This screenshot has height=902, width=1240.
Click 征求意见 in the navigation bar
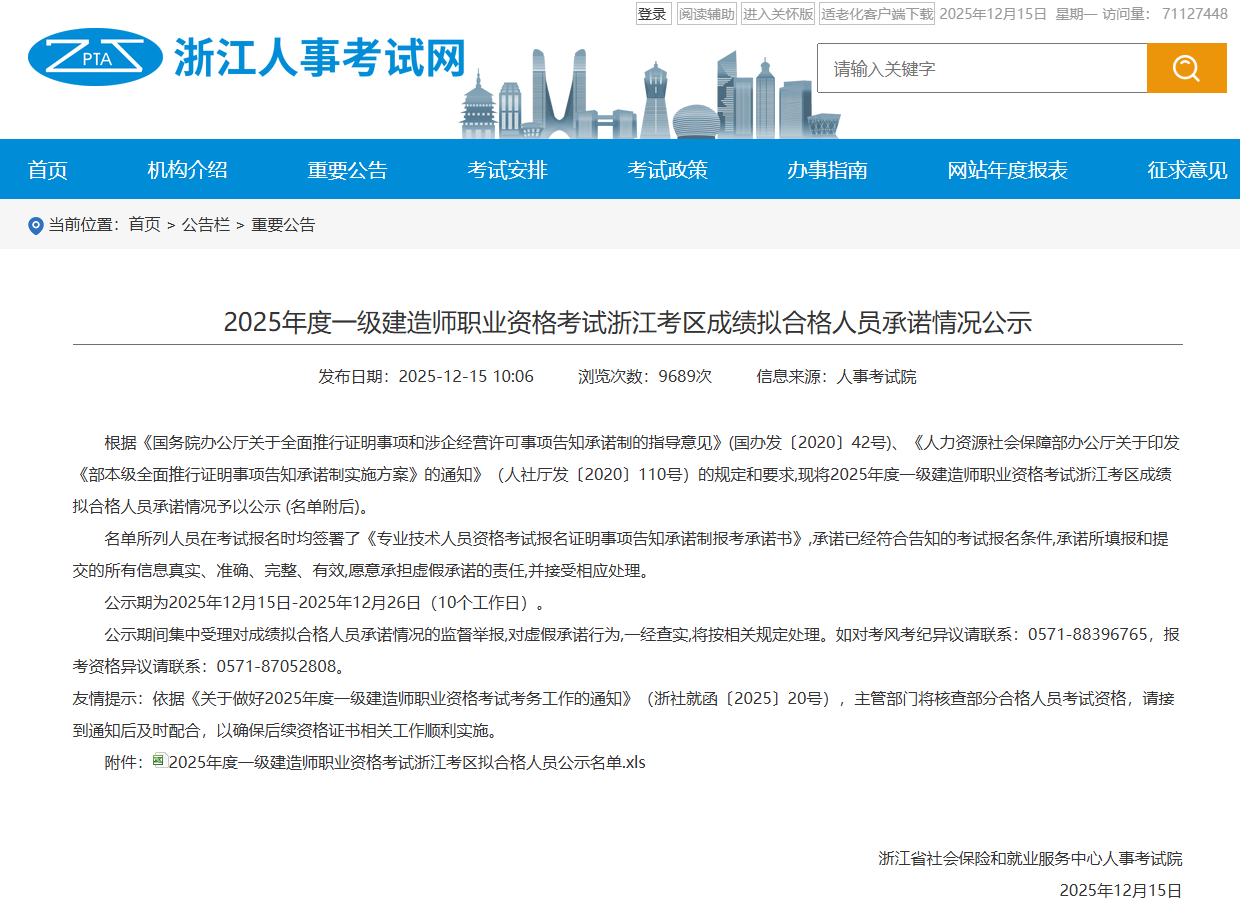[1187, 170]
